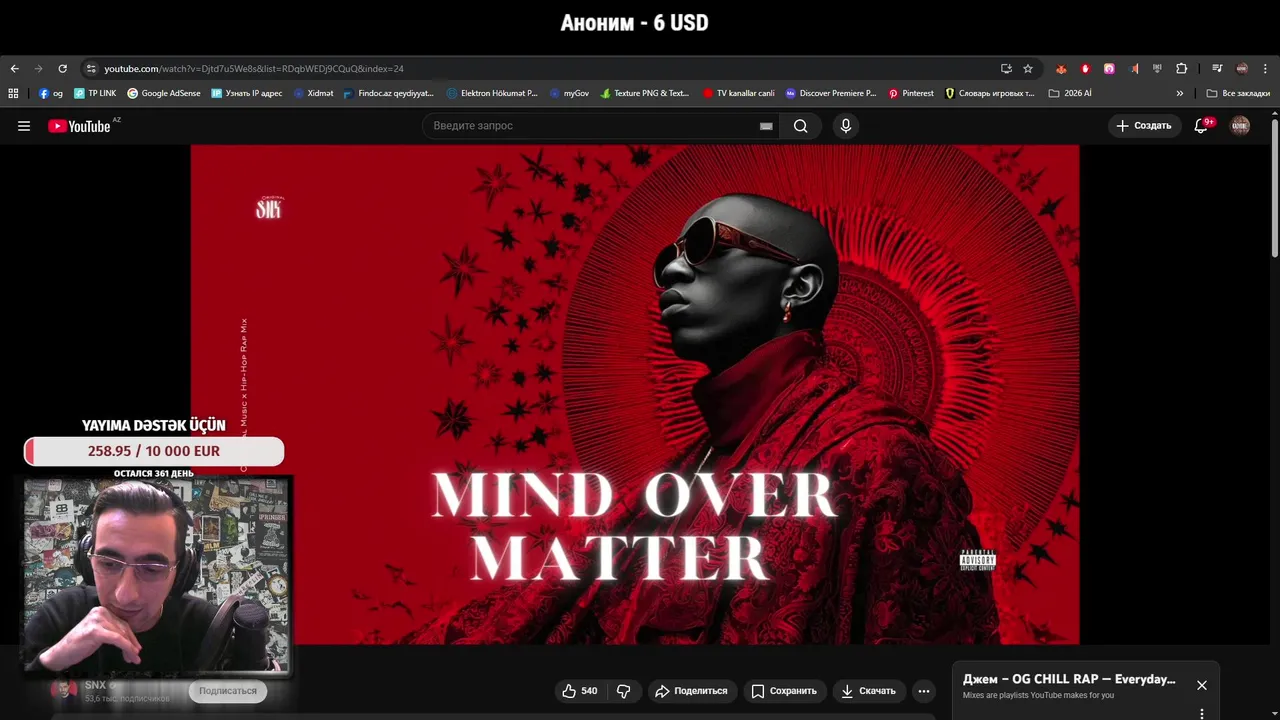Open the browser Extensions puzzle menu
The image size is (1280, 720).
coord(1182,69)
